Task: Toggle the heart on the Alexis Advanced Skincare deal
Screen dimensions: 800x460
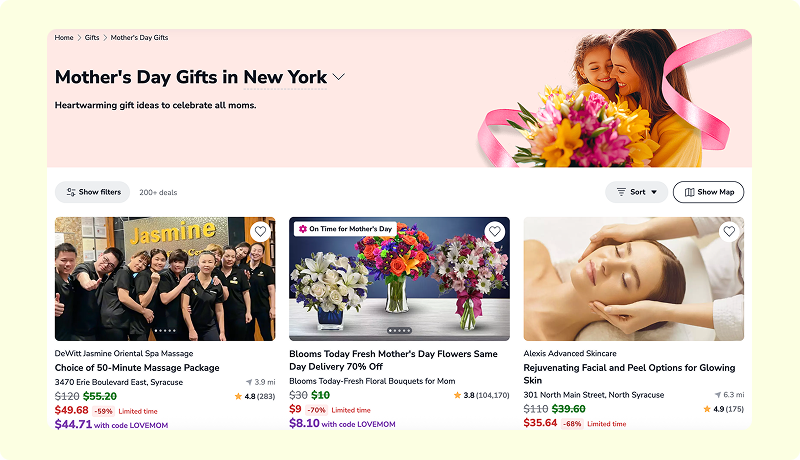Action: tap(729, 231)
